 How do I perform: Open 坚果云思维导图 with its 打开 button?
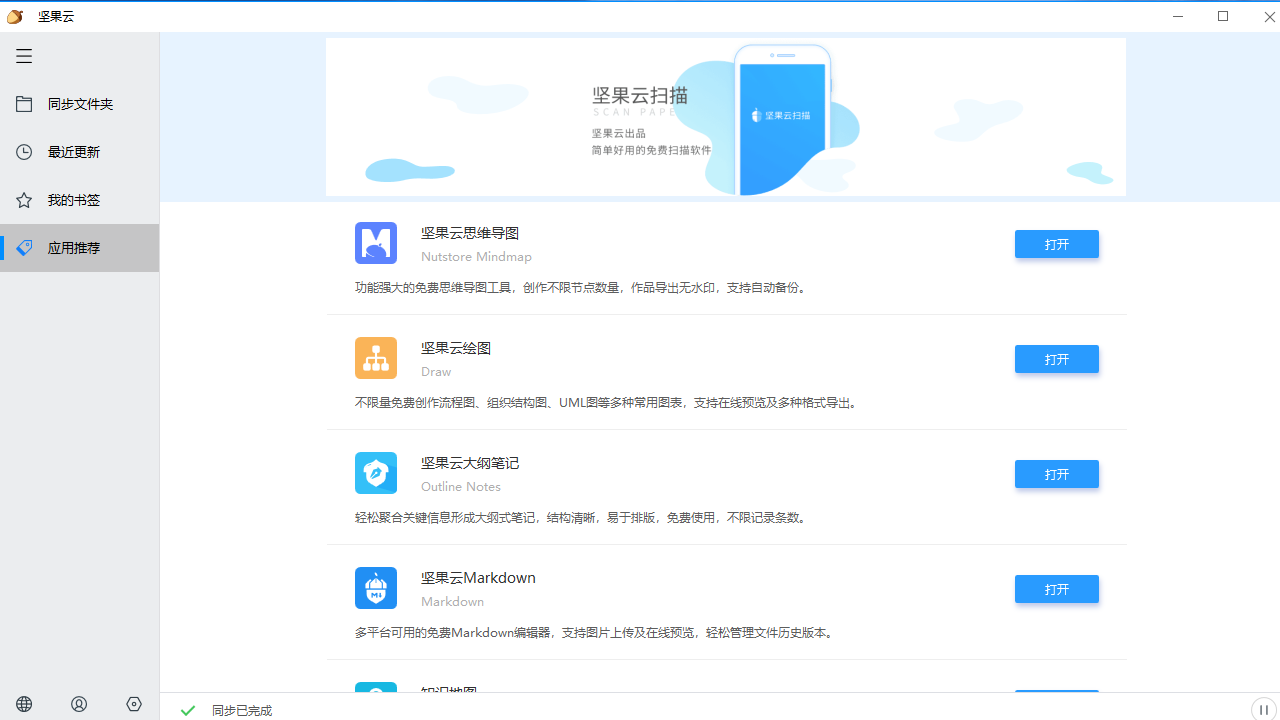(1056, 244)
